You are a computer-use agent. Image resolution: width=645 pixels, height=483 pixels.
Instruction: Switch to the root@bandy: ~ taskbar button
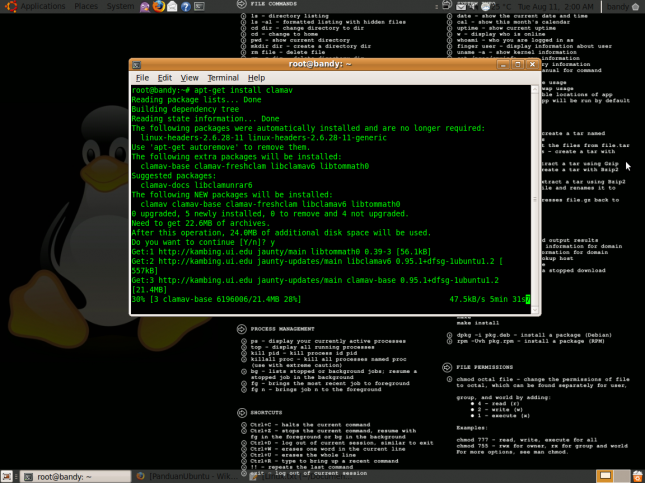coord(76,476)
